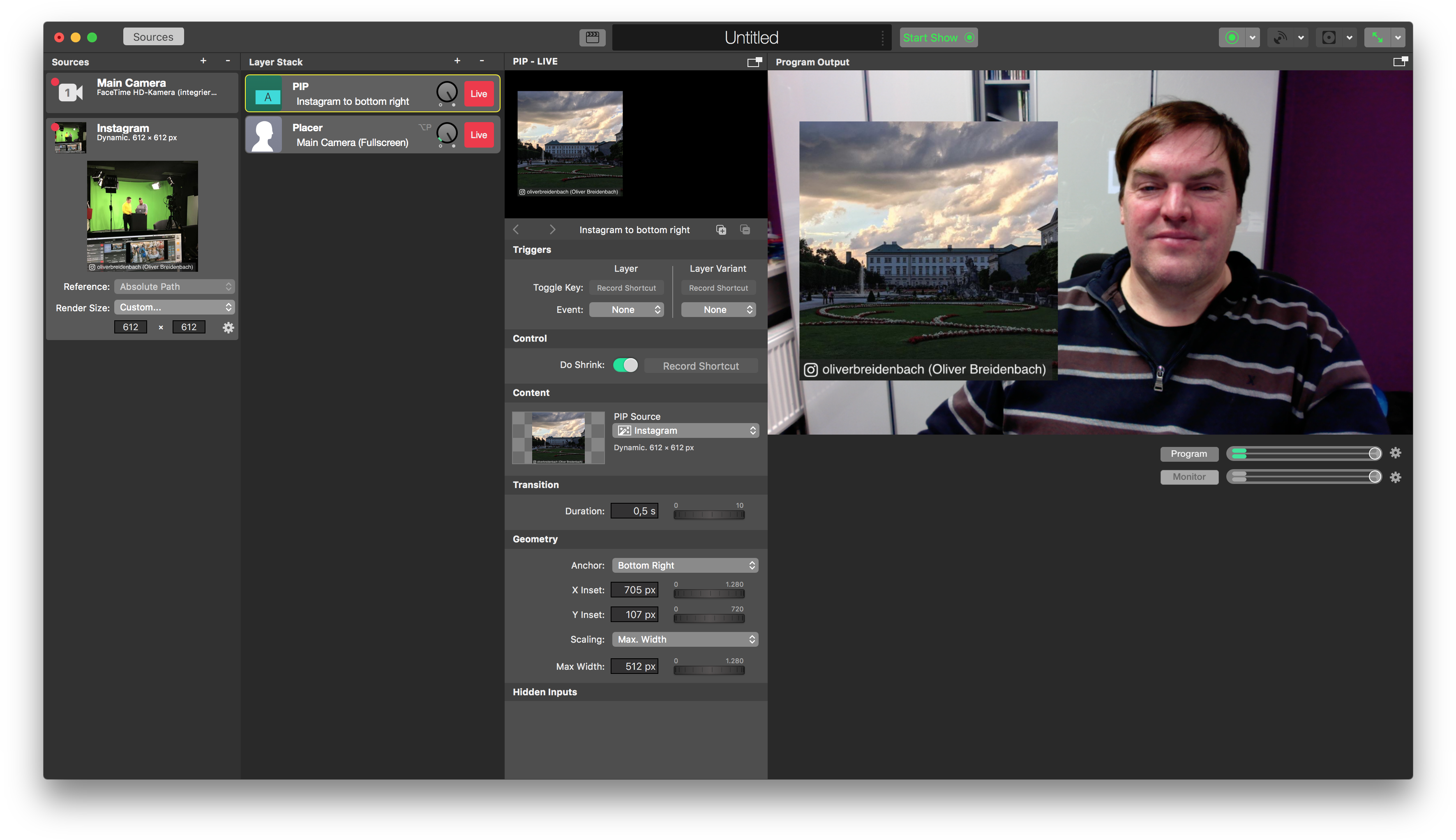The width and height of the screenshot is (1456, 840).
Task: Disable the Do Shrink toggle
Action: (625, 365)
